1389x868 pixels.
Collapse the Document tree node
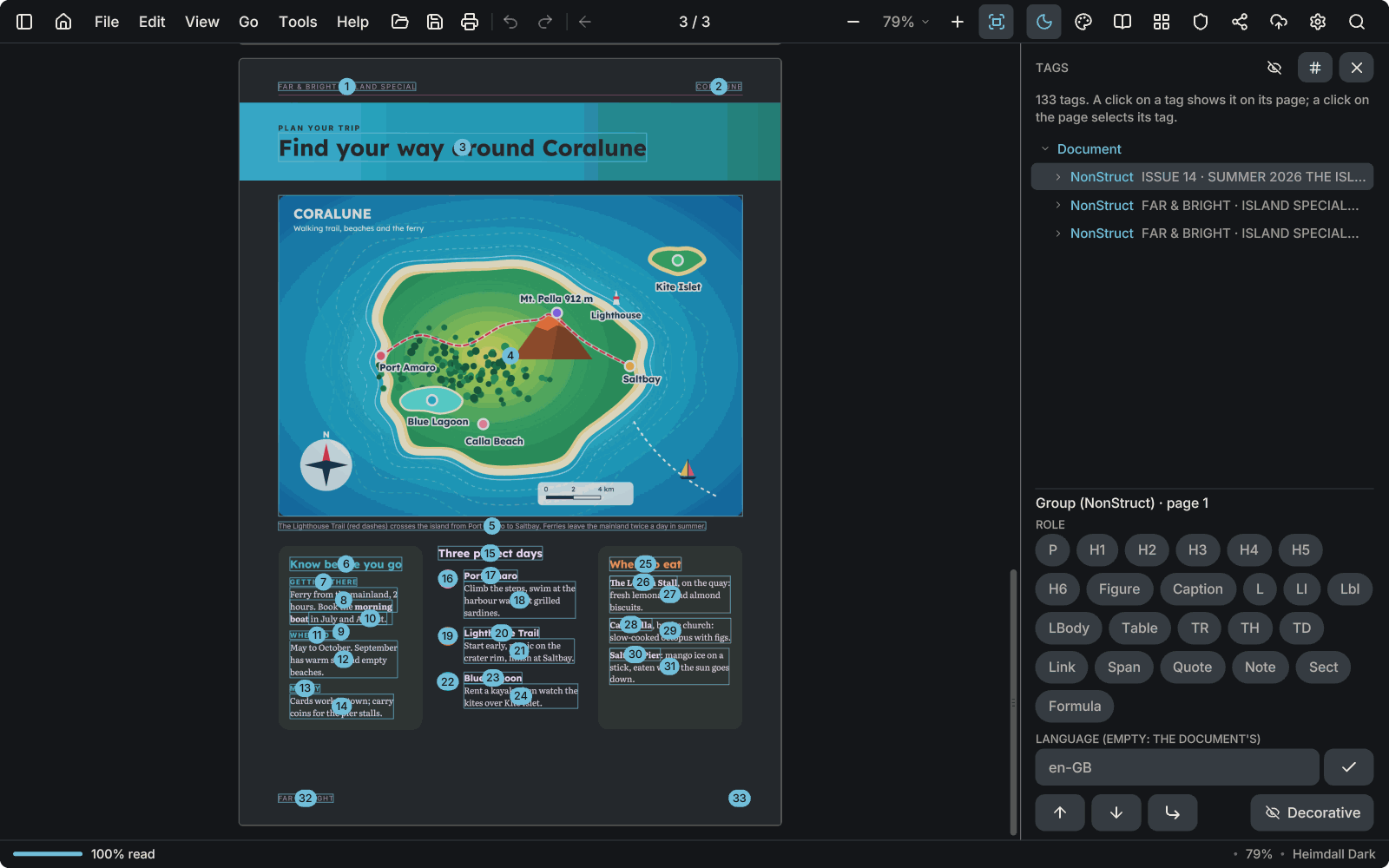[x=1045, y=149]
